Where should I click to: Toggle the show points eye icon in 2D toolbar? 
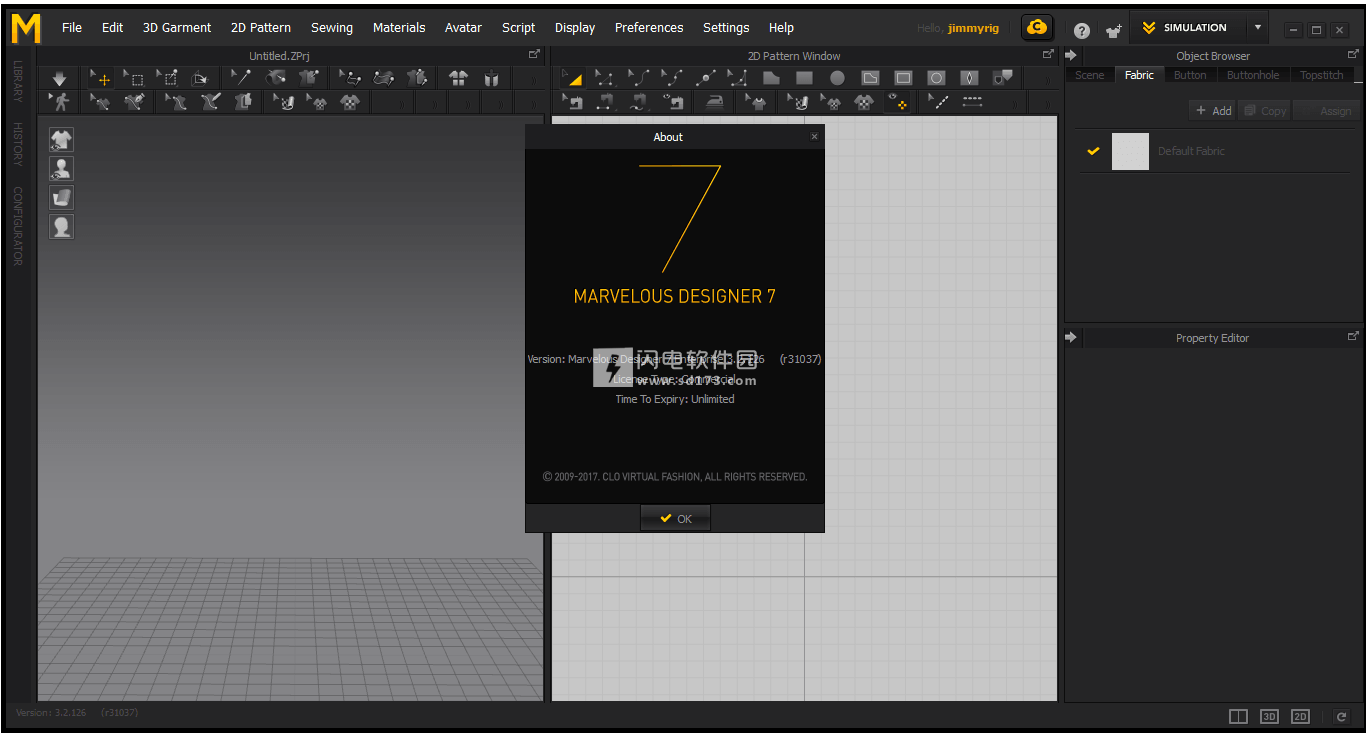click(897, 102)
